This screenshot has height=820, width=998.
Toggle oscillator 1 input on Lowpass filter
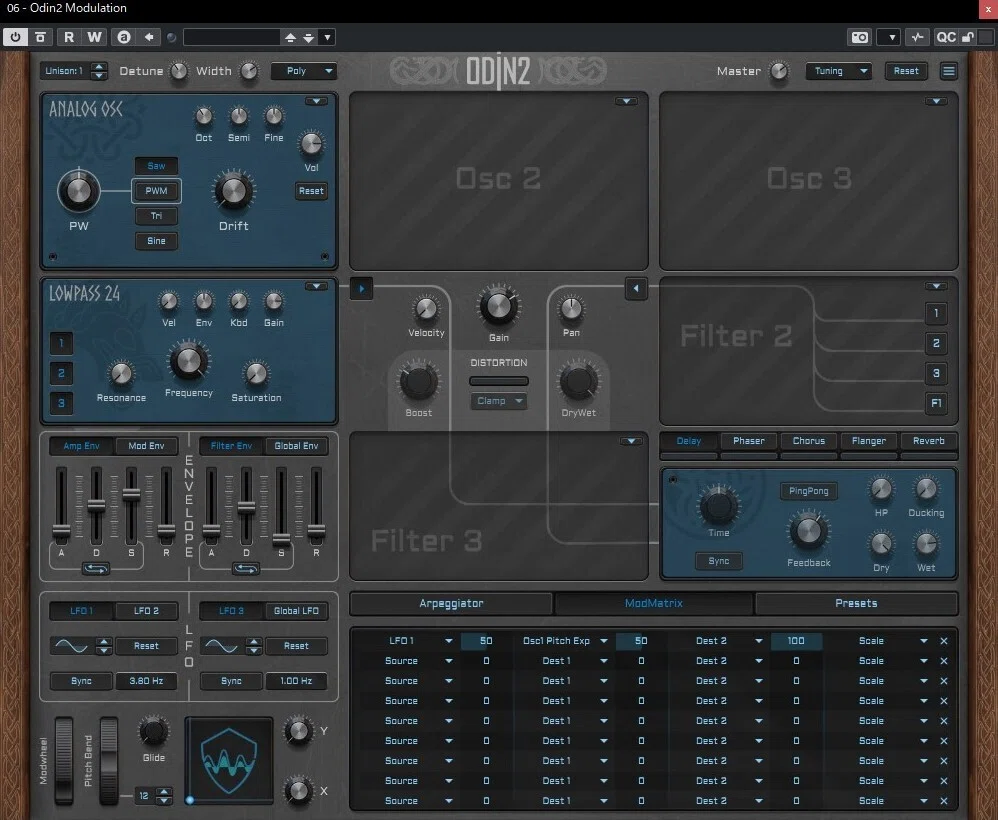(x=61, y=343)
